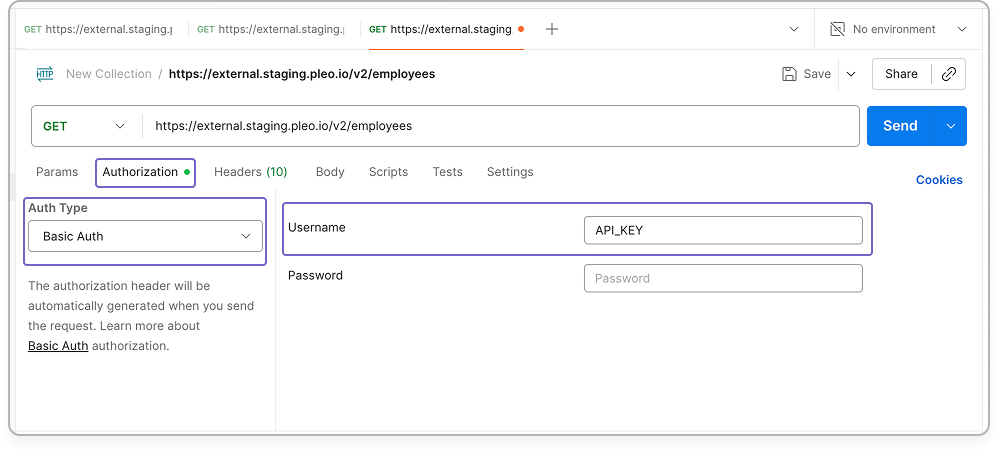Open the tabs overflow chevron
Viewport: 998px width, 452px height.
click(x=794, y=29)
